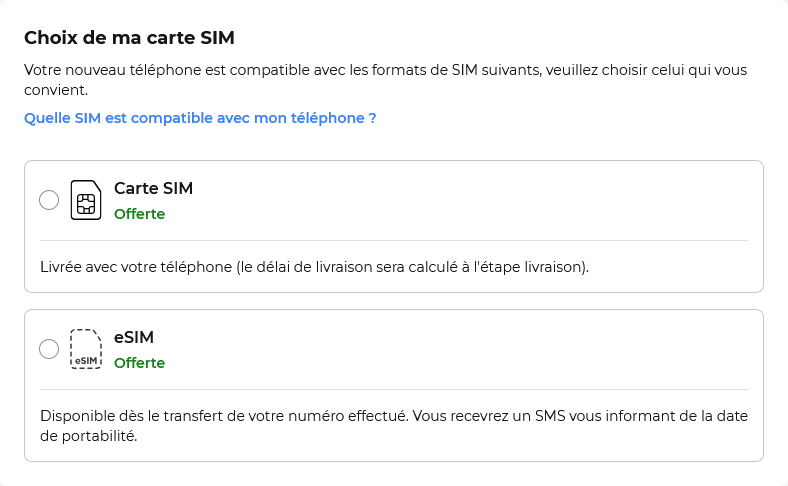
Task: Click the physical SIM card chip icon
Action: (86, 200)
